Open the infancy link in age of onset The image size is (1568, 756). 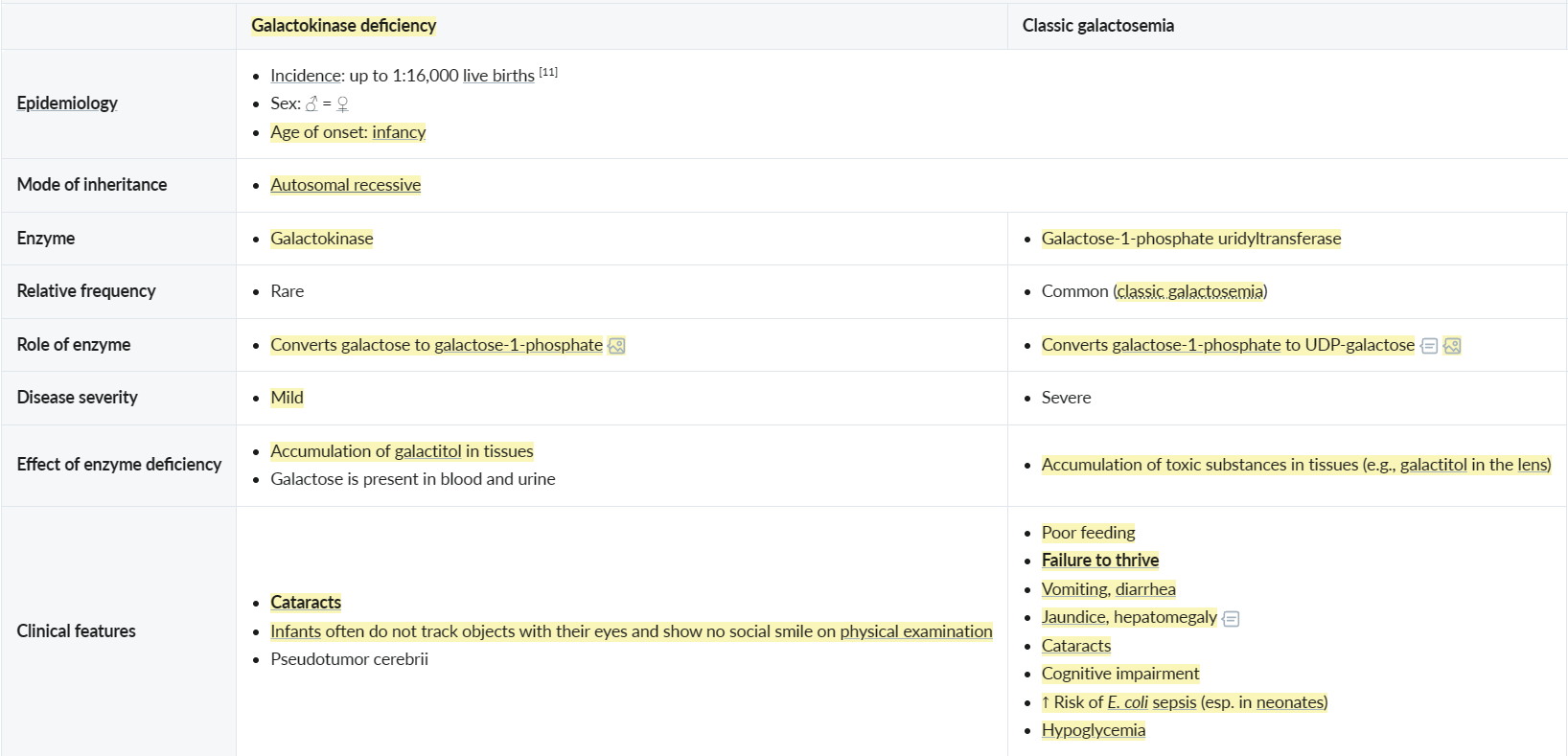(x=399, y=132)
